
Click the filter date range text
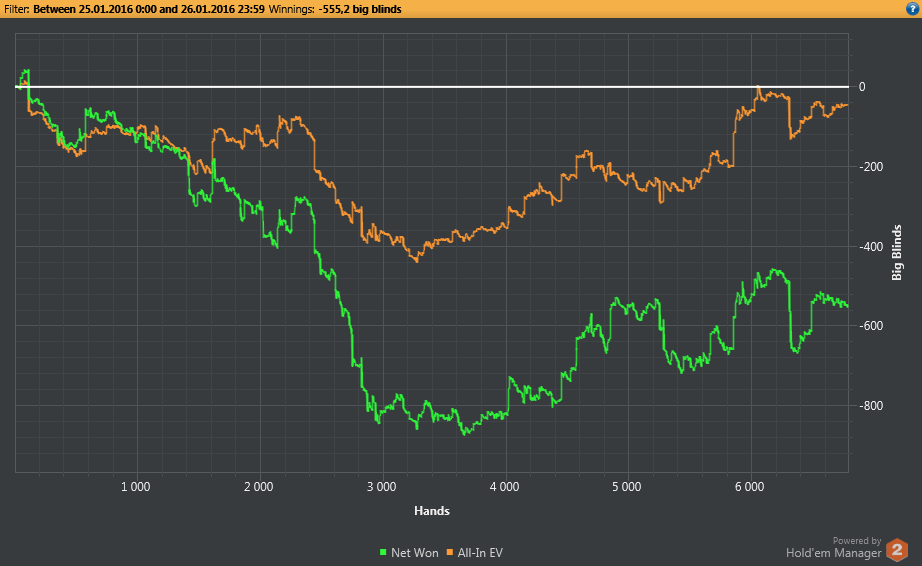(x=149, y=9)
